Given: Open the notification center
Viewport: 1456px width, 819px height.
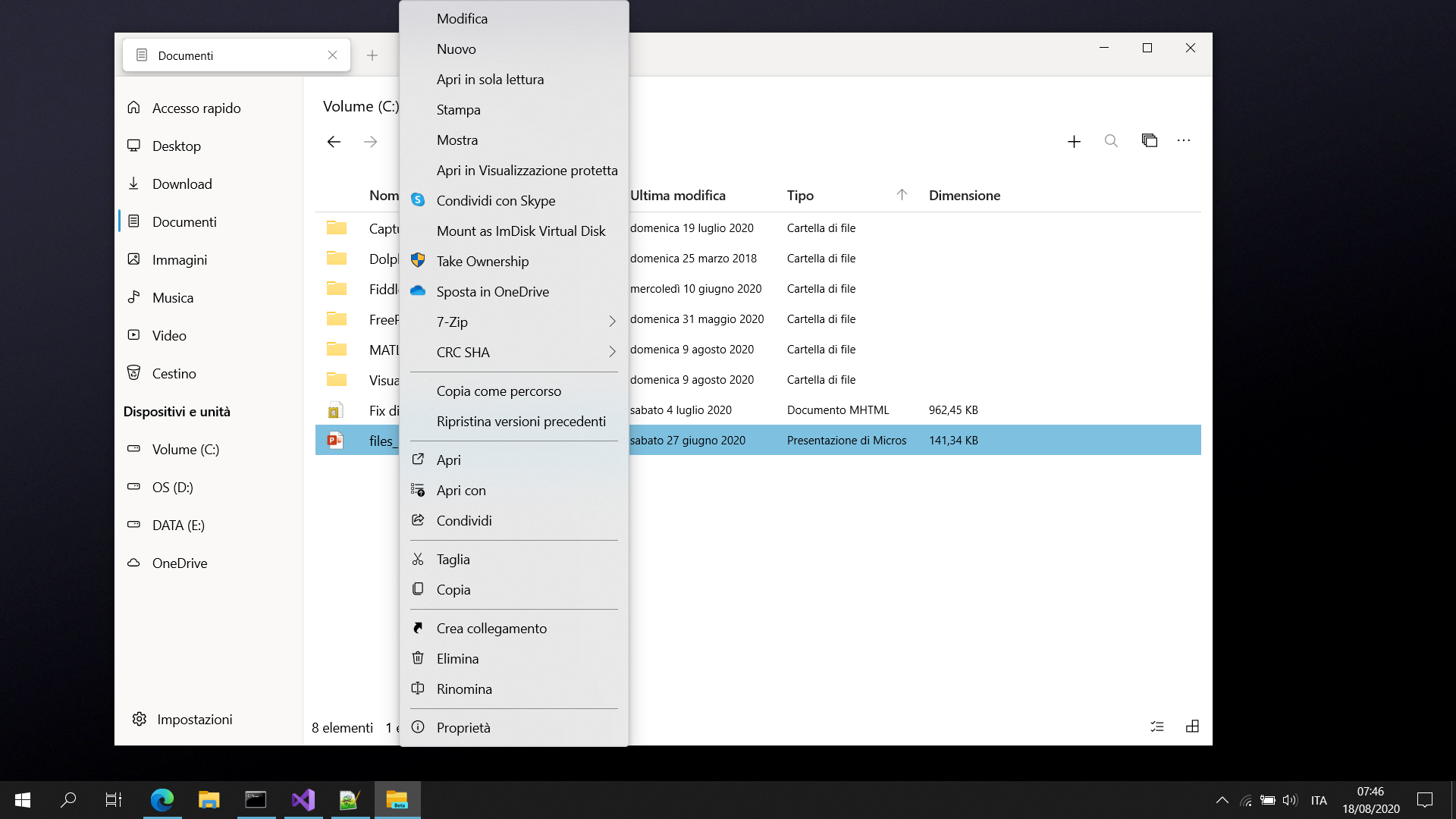Looking at the screenshot, I should (1425, 800).
